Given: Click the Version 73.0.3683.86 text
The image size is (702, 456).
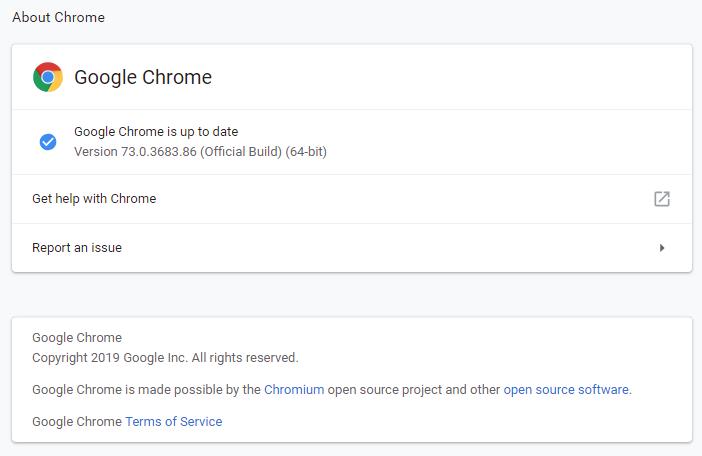Looking at the screenshot, I should pyautogui.click(x=201, y=152).
